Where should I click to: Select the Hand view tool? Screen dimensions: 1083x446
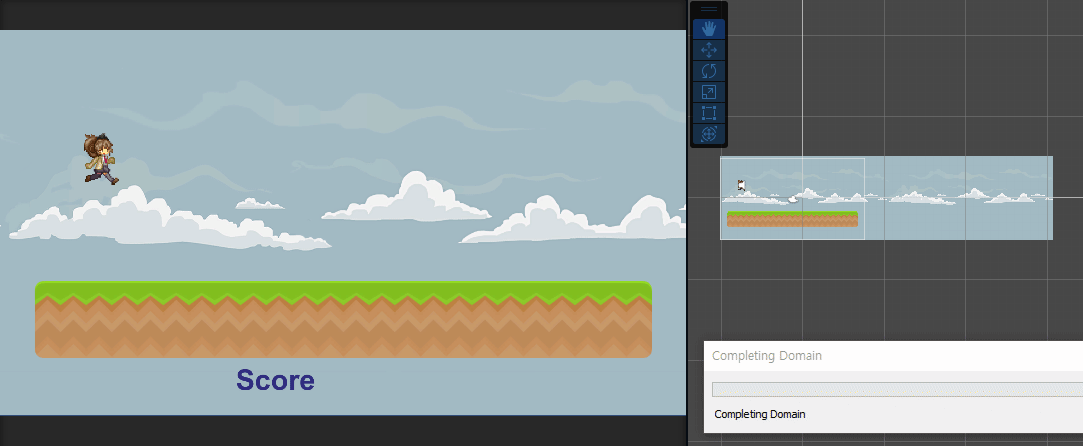pyautogui.click(x=709, y=29)
